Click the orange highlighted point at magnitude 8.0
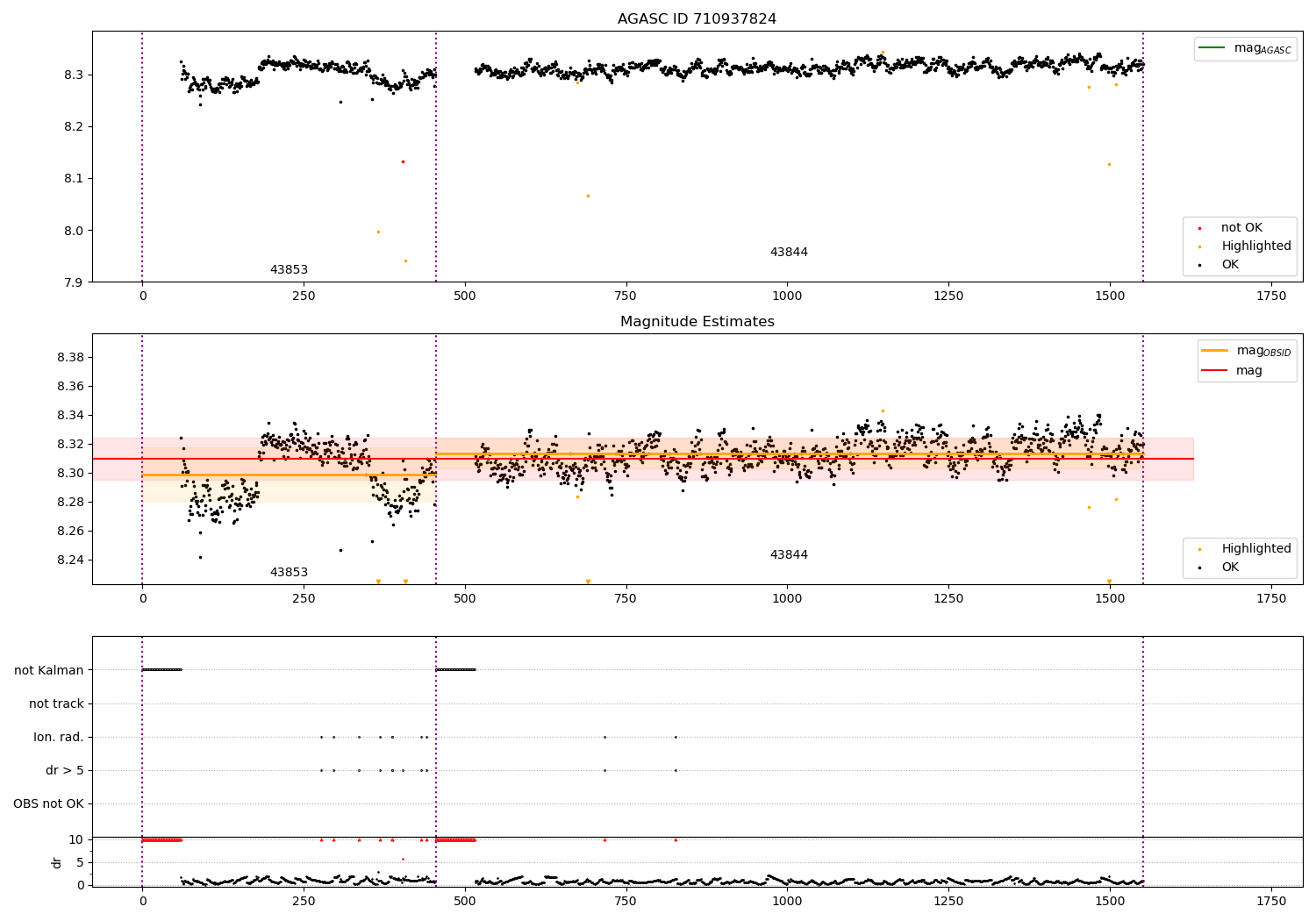This screenshot has height=921, width=1316. [x=378, y=232]
